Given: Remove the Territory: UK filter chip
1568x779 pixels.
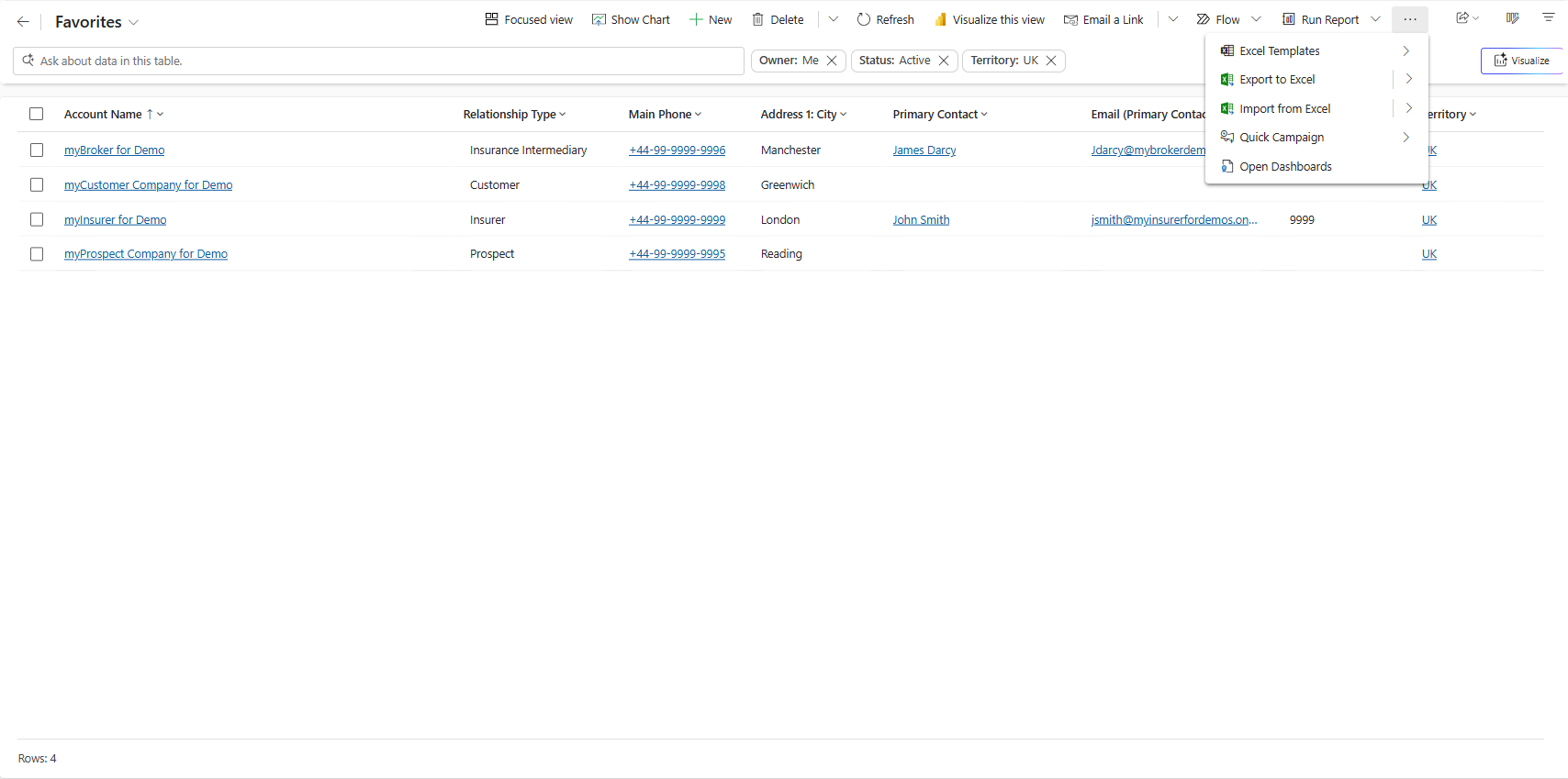Looking at the screenshot, I should [1051, 61].
